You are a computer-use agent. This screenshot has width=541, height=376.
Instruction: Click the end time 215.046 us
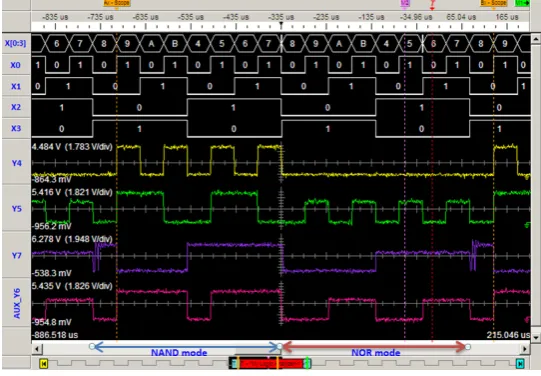pyautogui.click(x=508, y=335)
